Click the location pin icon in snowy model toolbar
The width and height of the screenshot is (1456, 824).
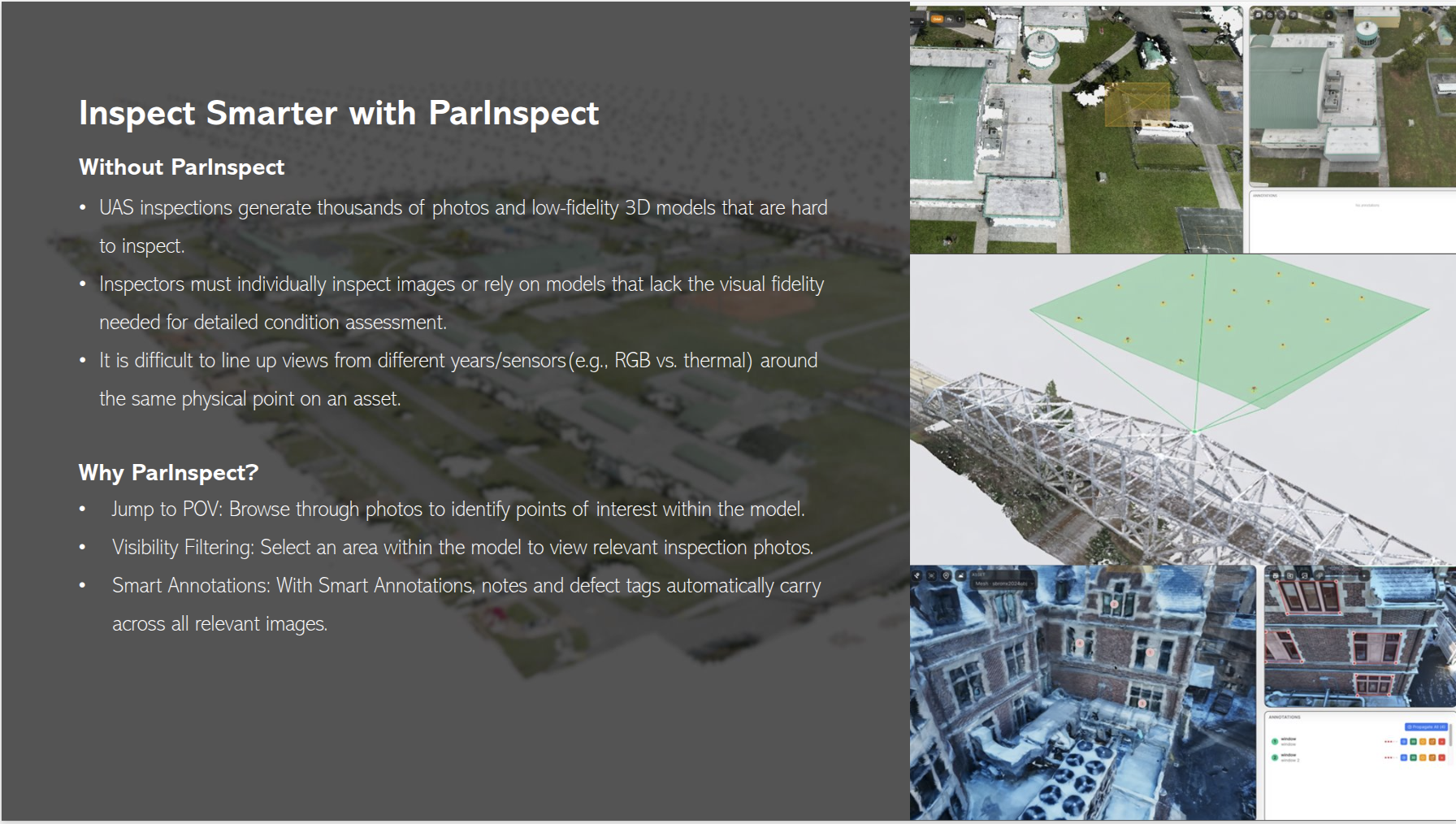click(x=946, y=575)
